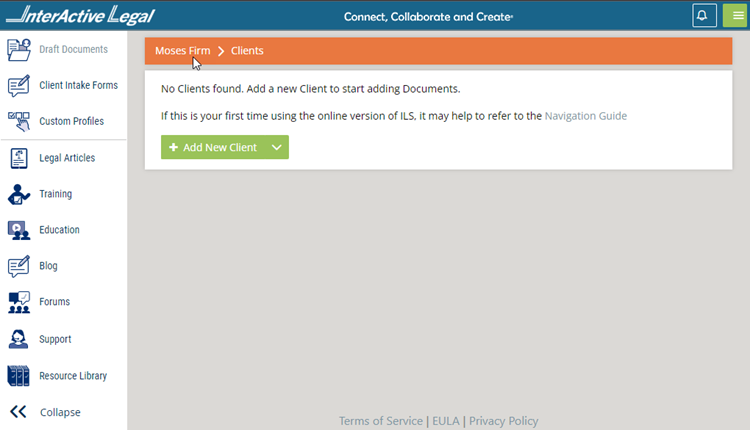Click the Add New Client button
This screenshot has height=431, width=750.
[x=214, y=147]
